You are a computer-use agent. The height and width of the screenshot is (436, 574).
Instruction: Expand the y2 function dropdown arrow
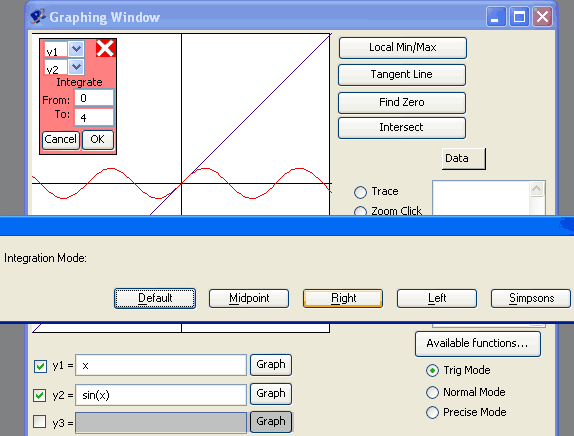tap(76, 67)
